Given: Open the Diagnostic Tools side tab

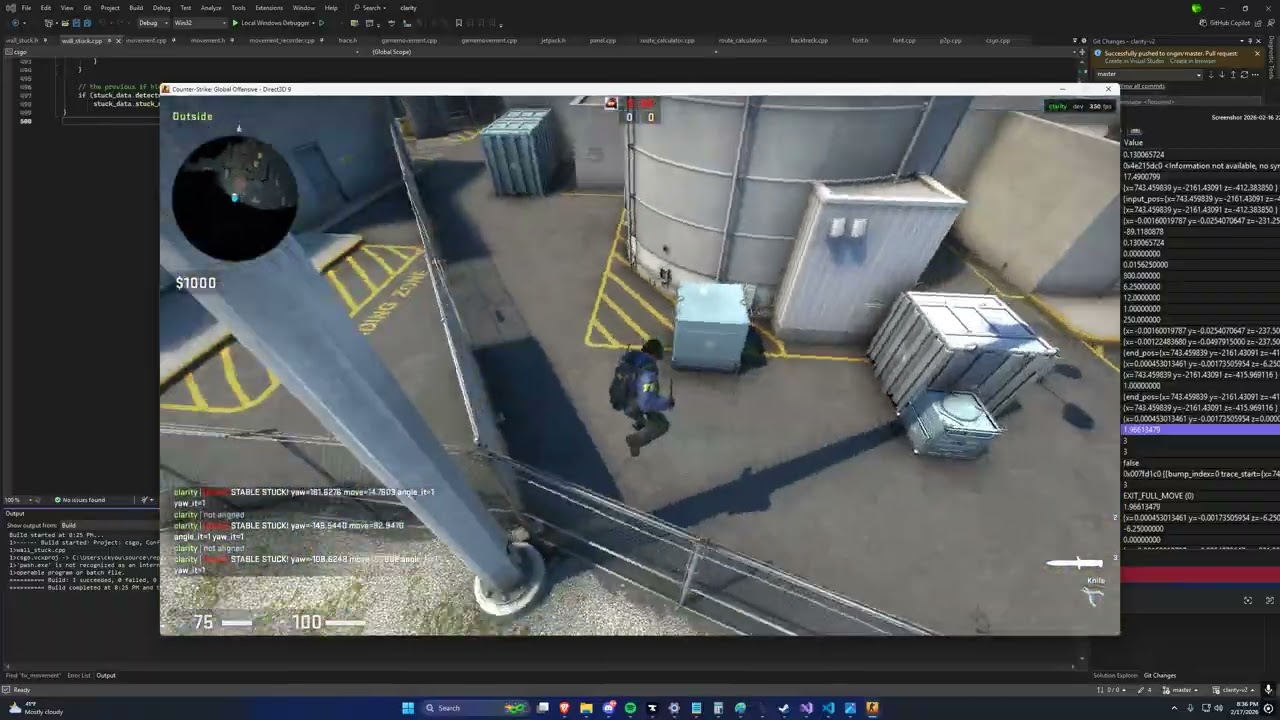Looking at the screenshot, I should [1272, 57].
